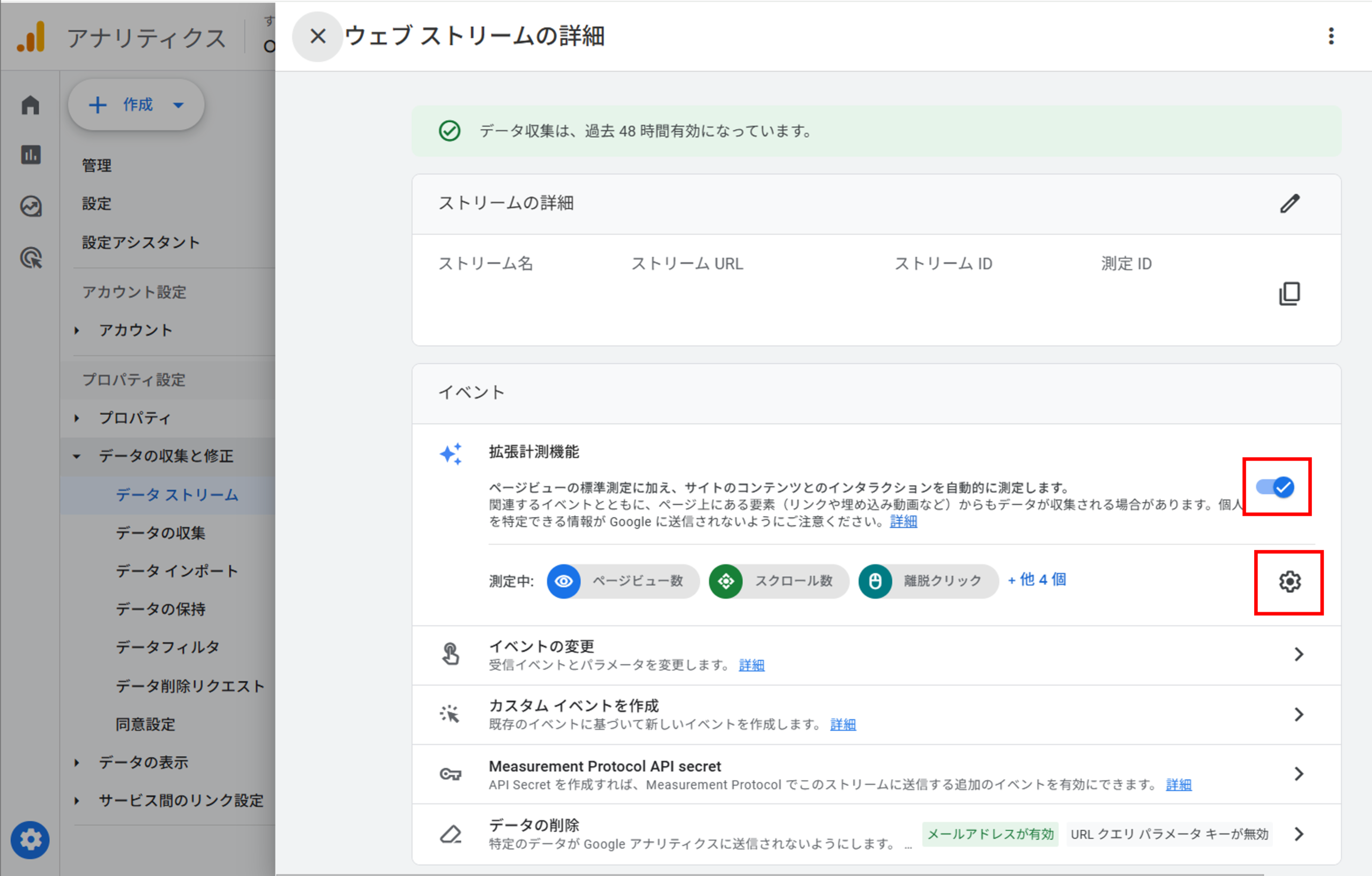The image size is (1372, 876).
Task: Toggle the 拡張計測機能 switch off
Action: tap(1276, 487)
